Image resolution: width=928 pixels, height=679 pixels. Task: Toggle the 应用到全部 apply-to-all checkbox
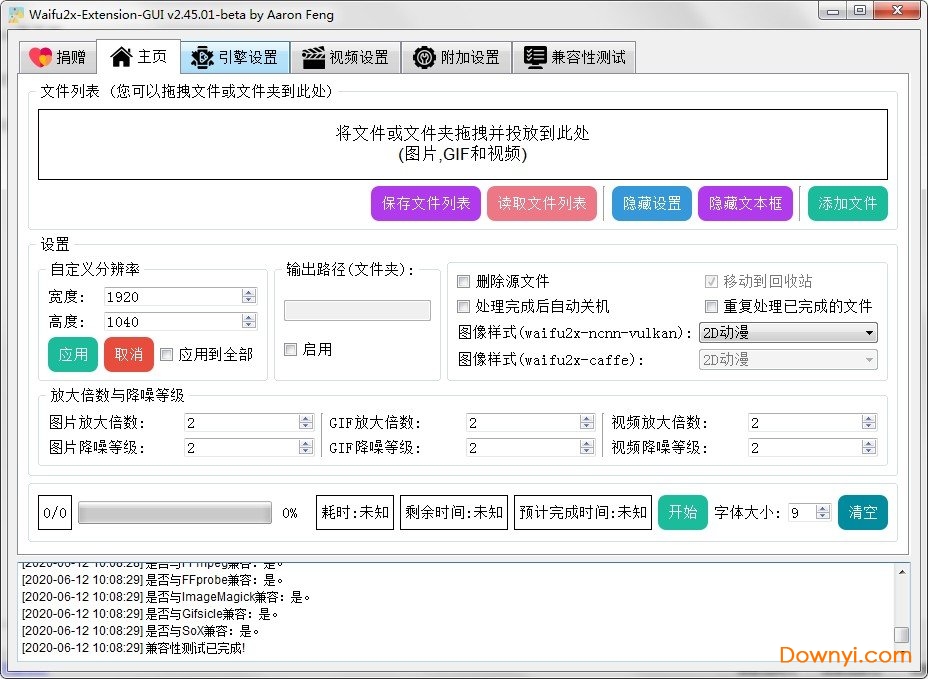coord(166,355)
